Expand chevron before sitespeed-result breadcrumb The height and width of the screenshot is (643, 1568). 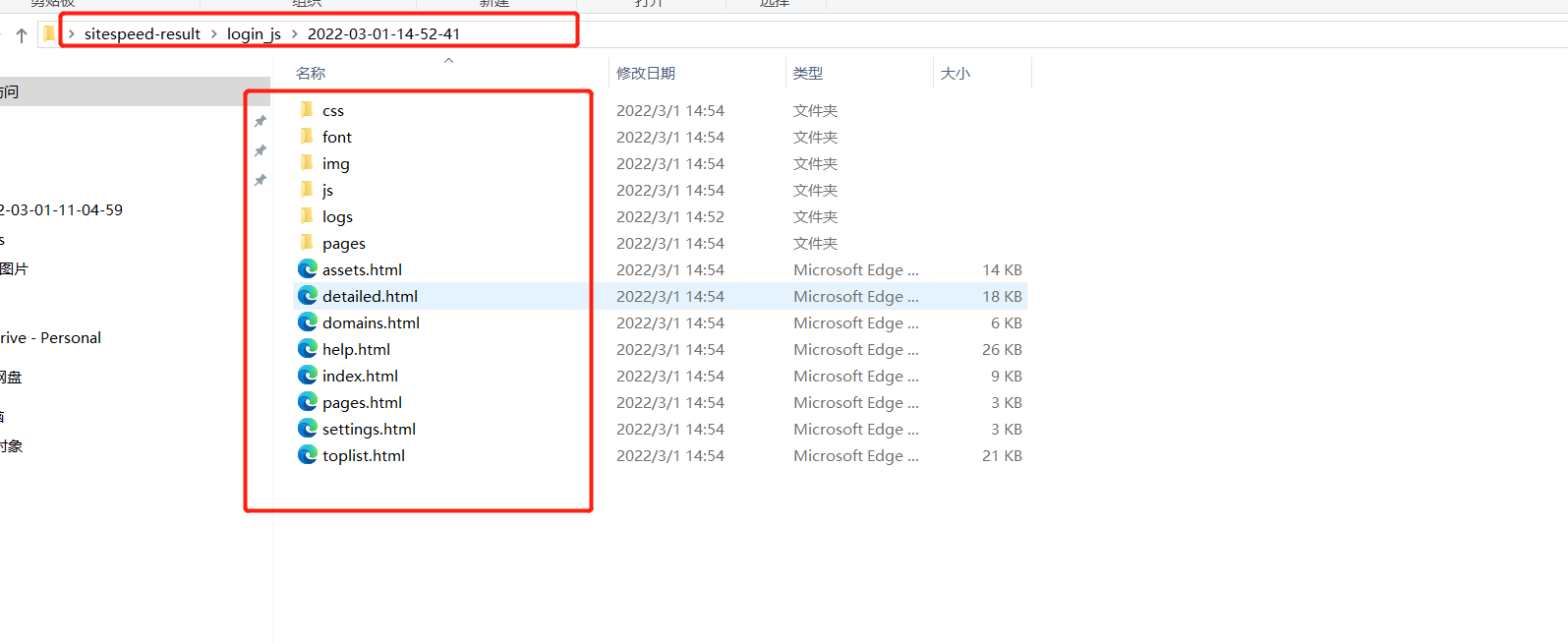point(71,34)
